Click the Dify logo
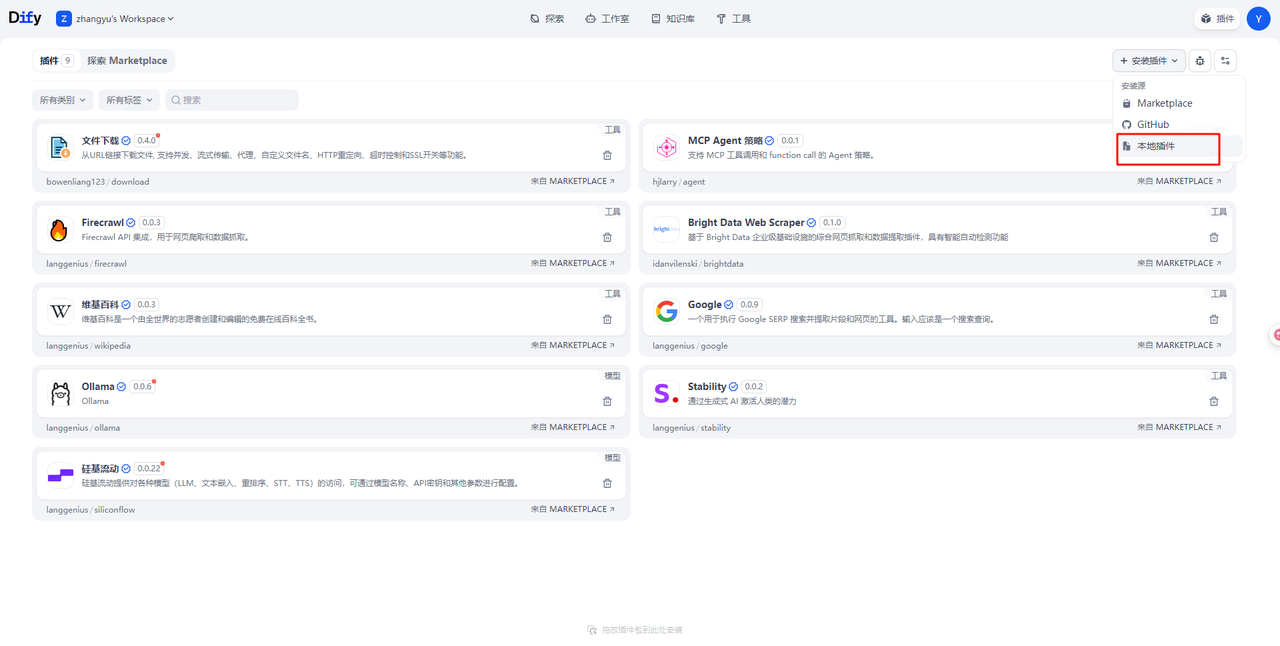This screenshot has width=1280, height=646. 26,18
